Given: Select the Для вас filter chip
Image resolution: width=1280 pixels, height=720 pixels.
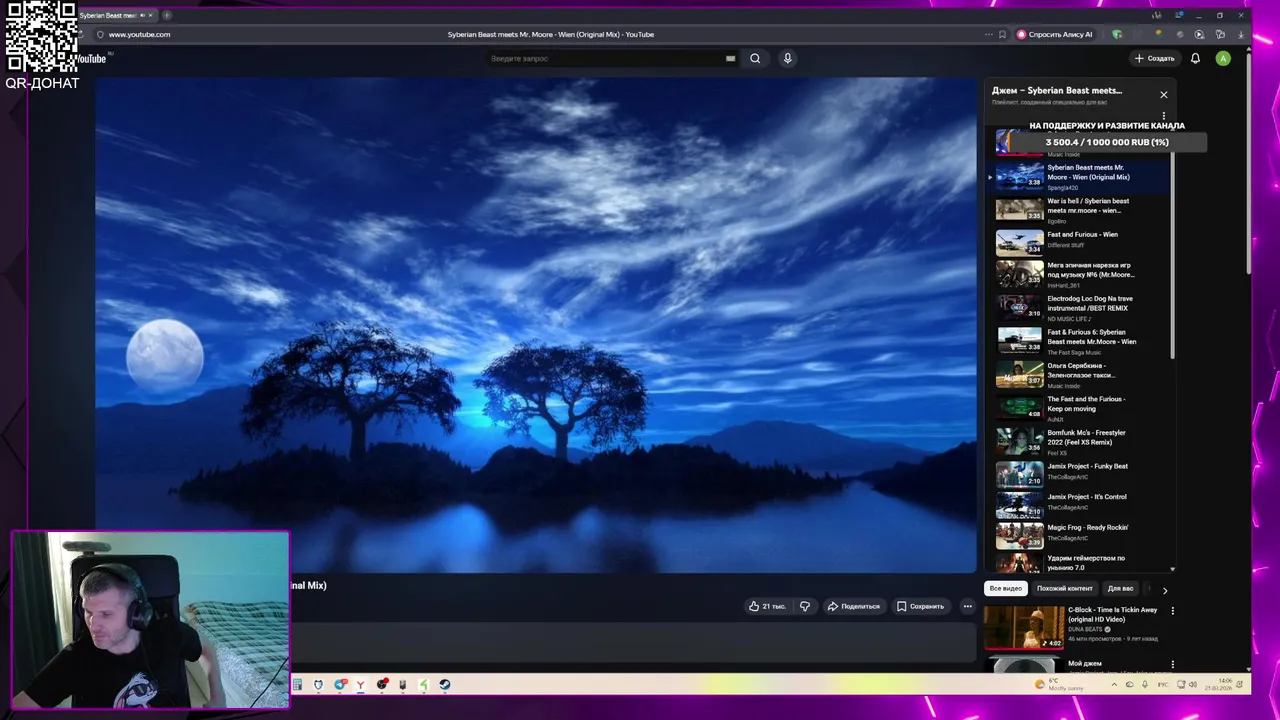Looking at the screenshot, I should pos(1120,588).
